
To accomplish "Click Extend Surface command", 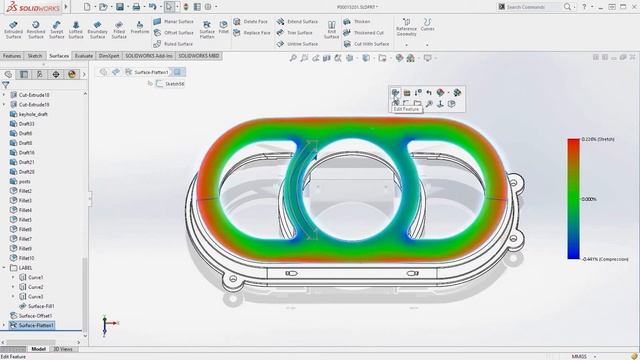I will 297,22.
